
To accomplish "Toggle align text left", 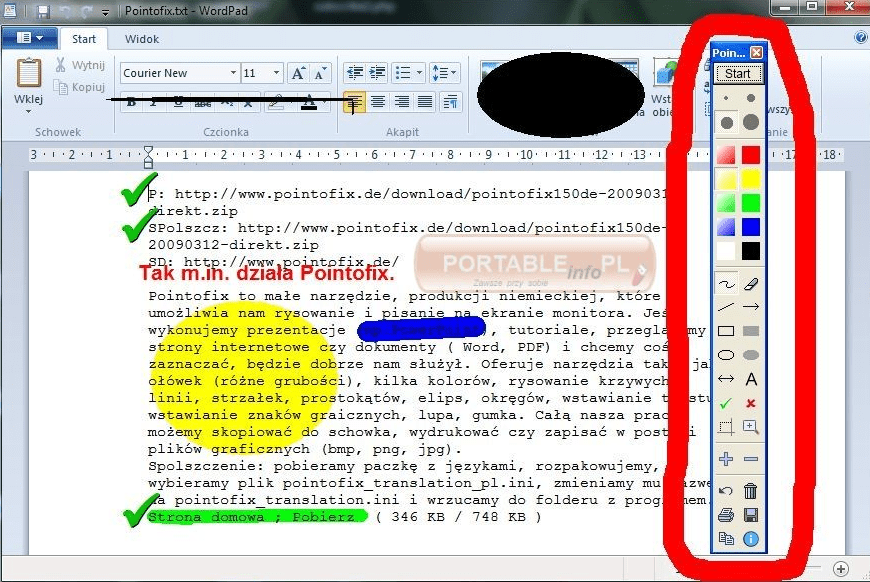I will (x=354, y=102).
